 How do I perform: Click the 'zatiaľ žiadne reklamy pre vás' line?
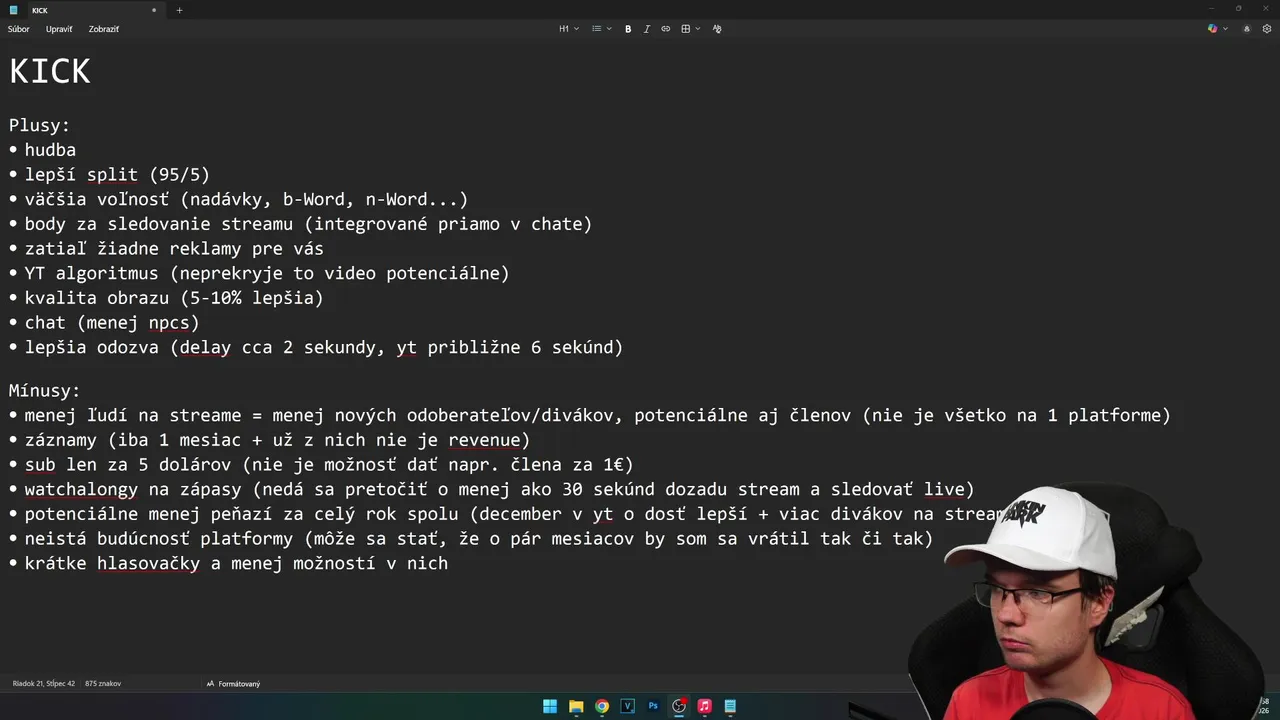[174, 248]
